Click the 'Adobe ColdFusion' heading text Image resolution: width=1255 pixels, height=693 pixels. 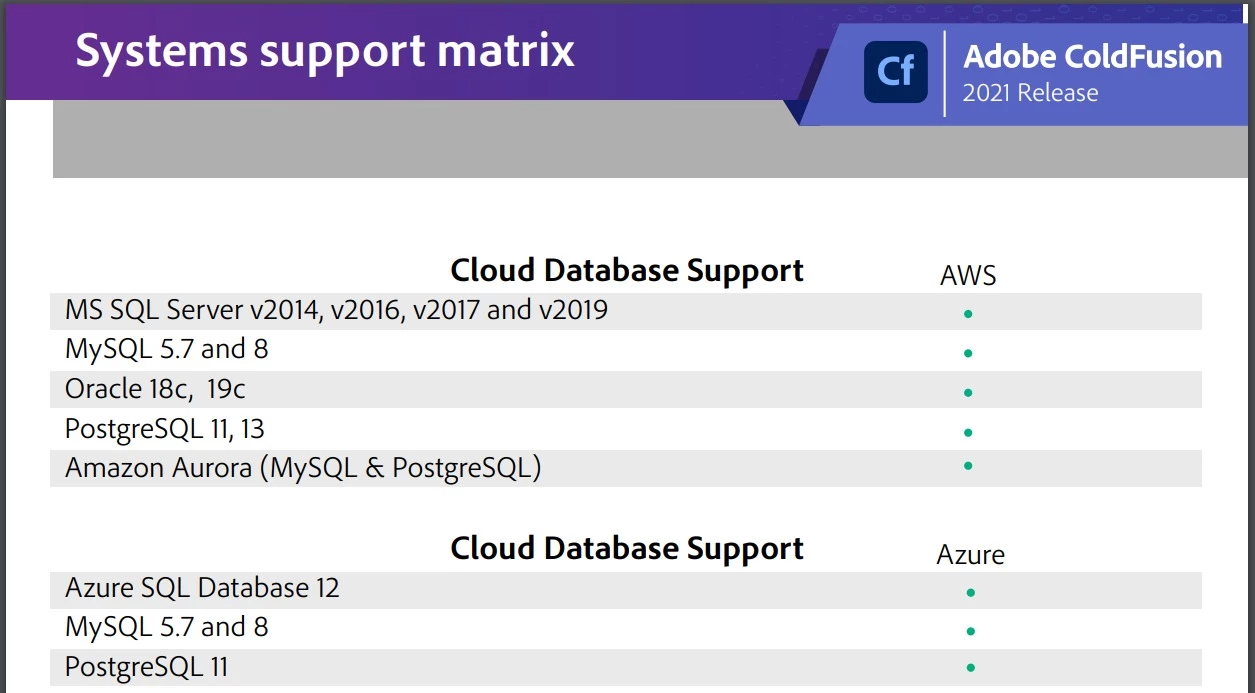click(x=1092, y=56)
